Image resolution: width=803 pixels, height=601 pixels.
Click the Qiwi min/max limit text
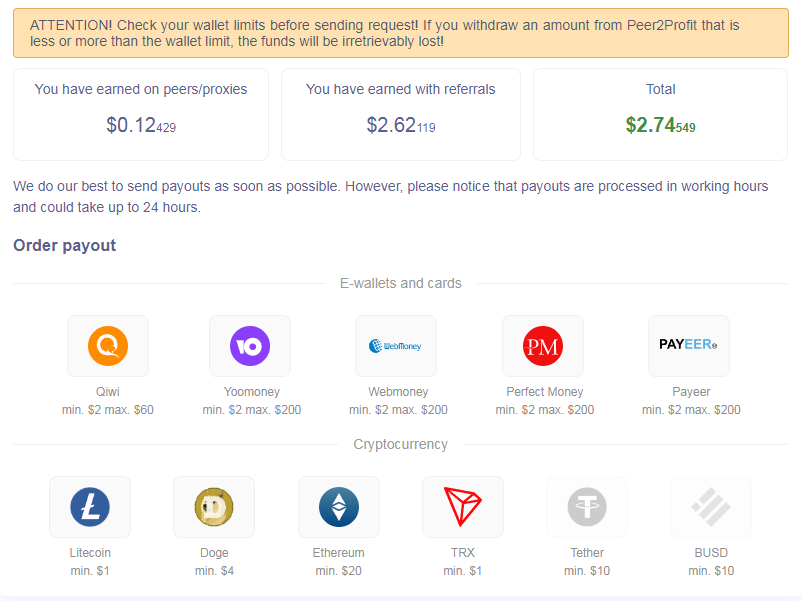[x=108, y=410]
